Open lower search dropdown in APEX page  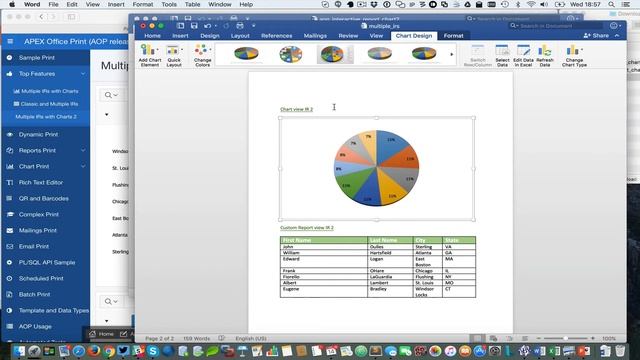pyautogui.click(x=111, y=301)
